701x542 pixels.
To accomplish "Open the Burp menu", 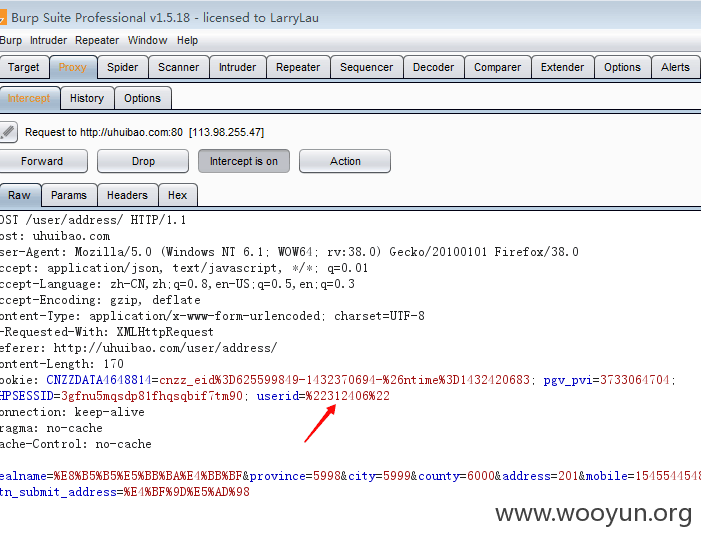I will coord(11,40).
